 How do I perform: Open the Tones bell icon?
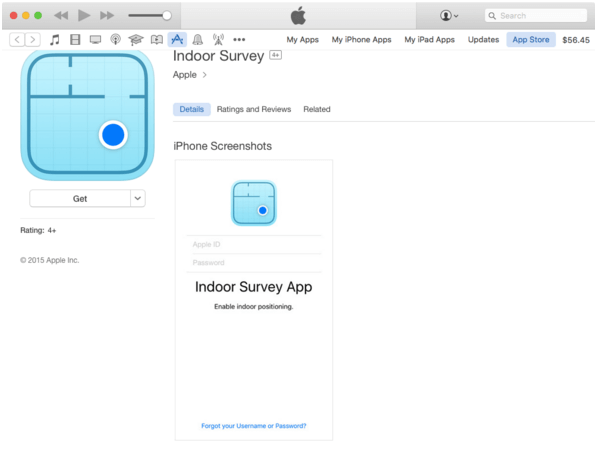point(198,40)
